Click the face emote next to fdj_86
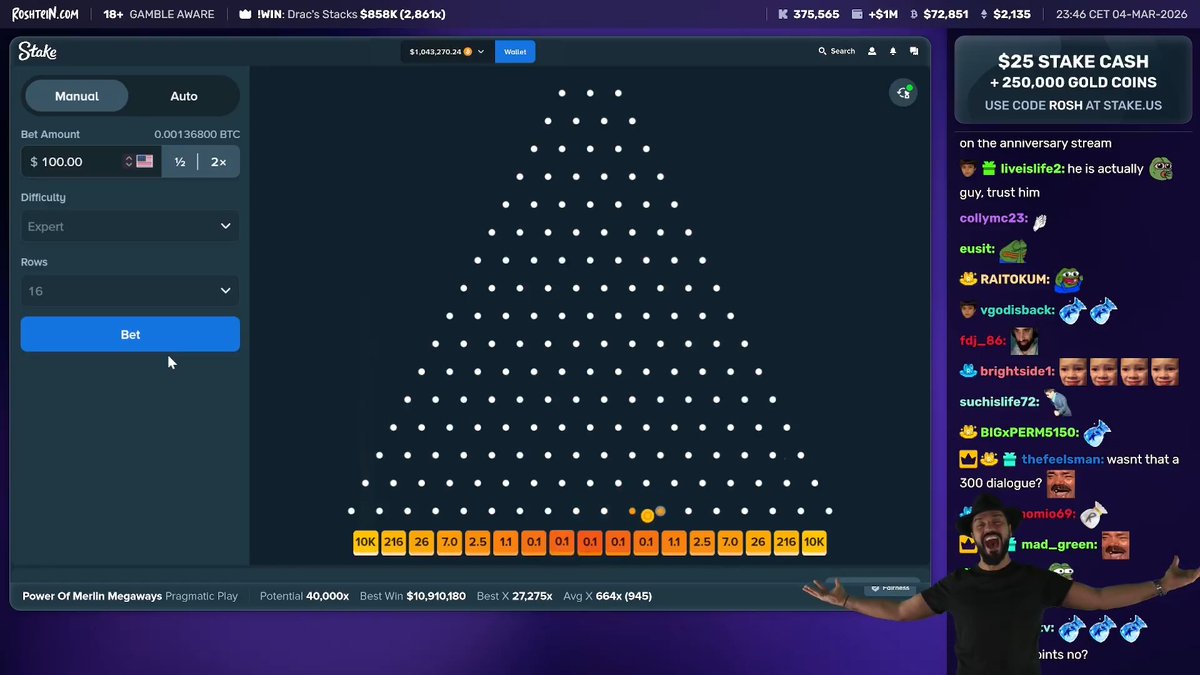The height and width of the screenshot is (675, 1200). click(1024, 341)
